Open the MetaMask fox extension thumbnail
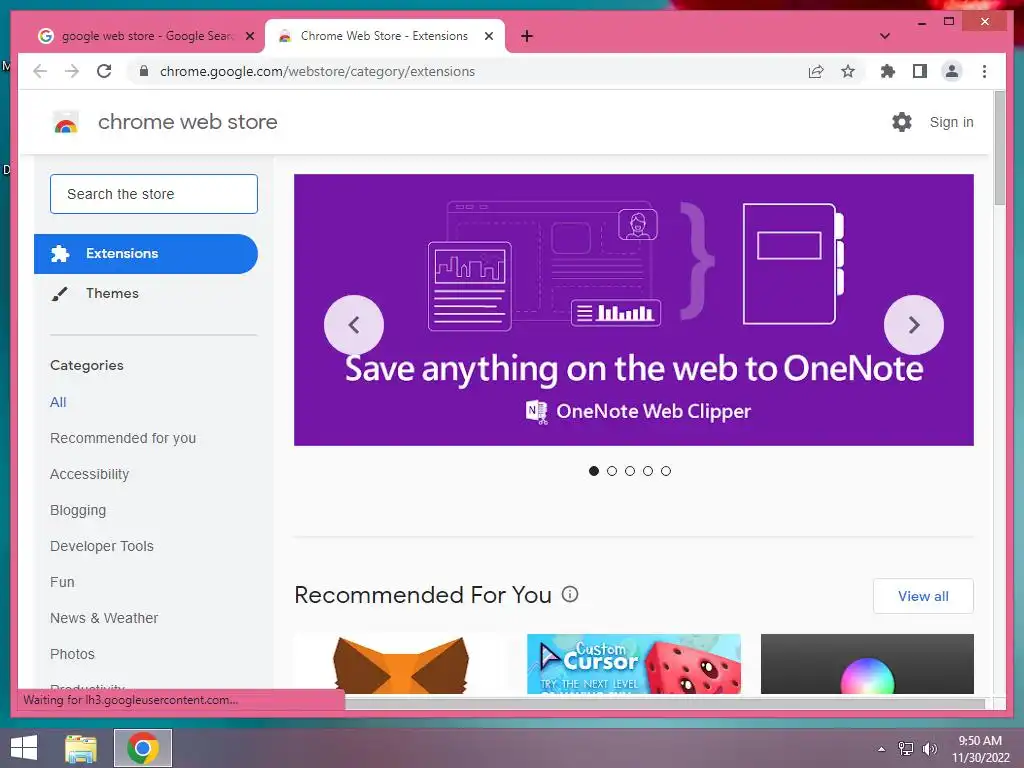1024x768 pixels. pyautogui.click(x=401, y=664)
